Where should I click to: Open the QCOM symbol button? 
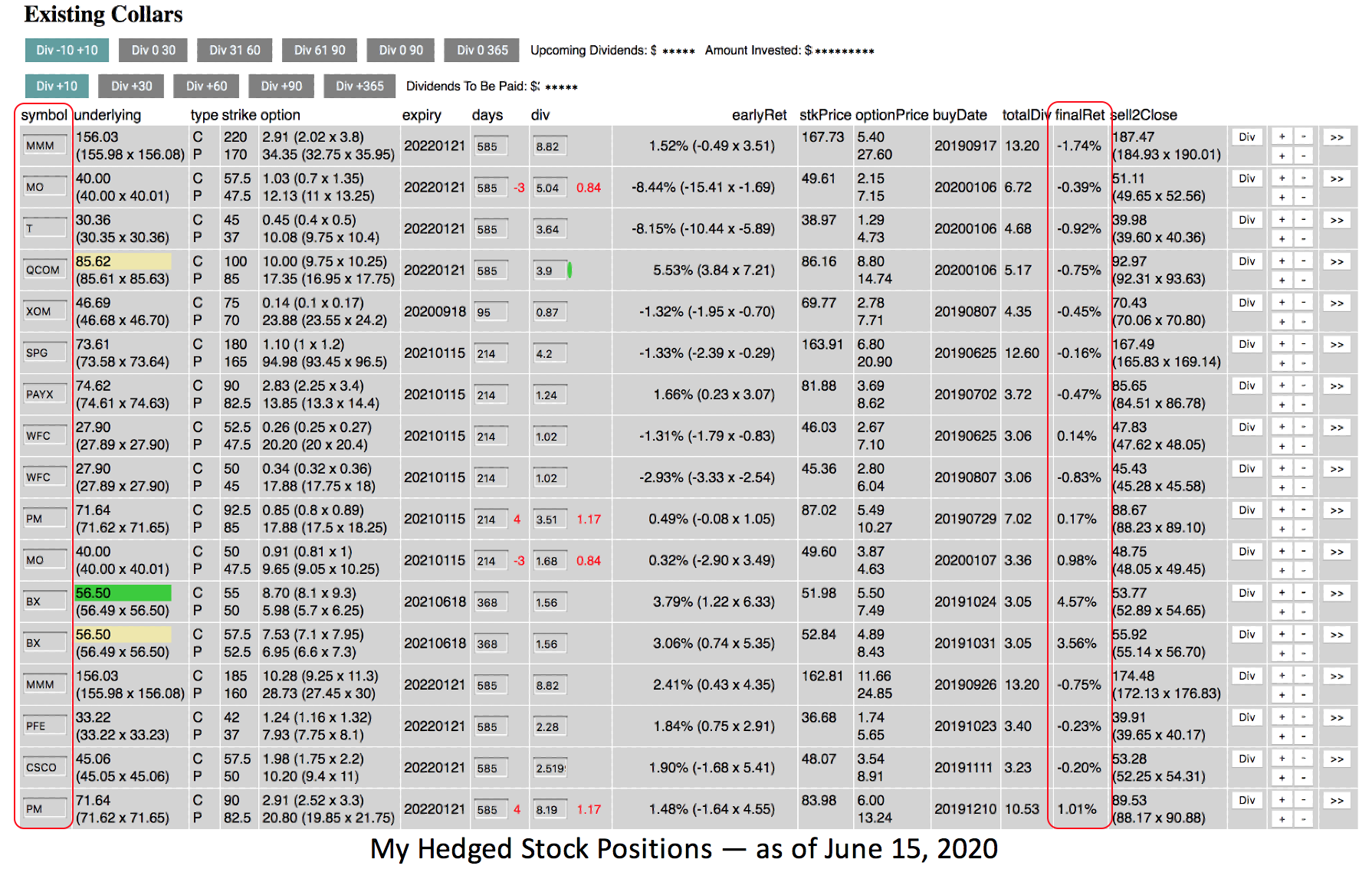[44, 270]
